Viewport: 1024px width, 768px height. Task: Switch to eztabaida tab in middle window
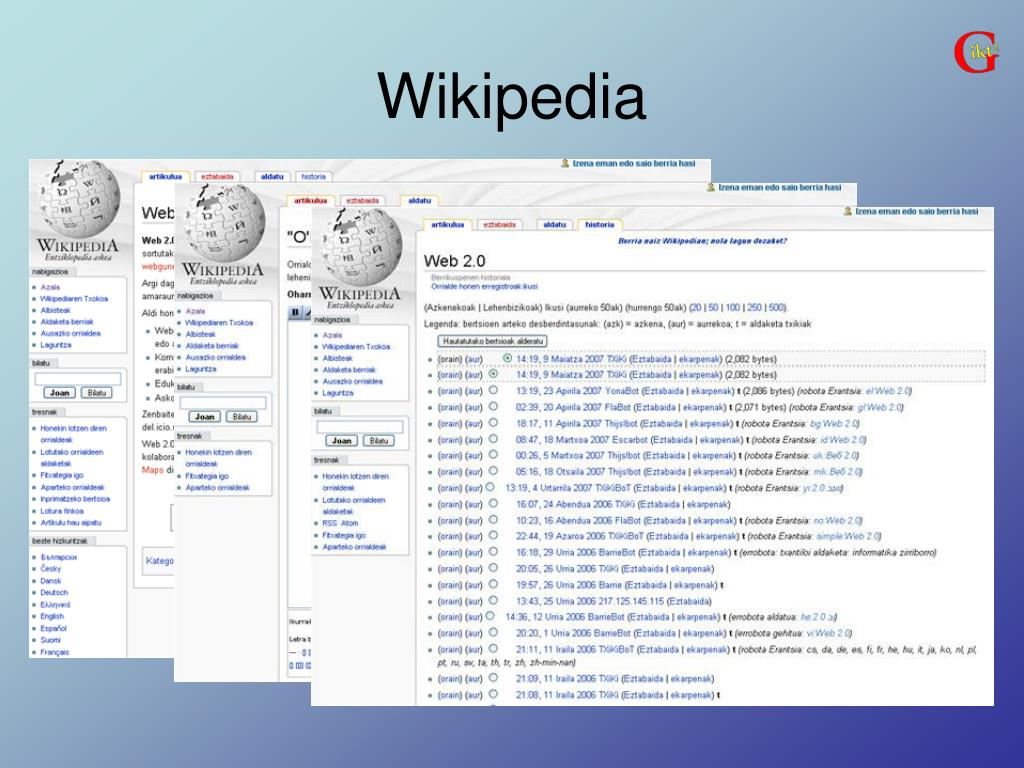pyautogui.click(x=362, y=200)
